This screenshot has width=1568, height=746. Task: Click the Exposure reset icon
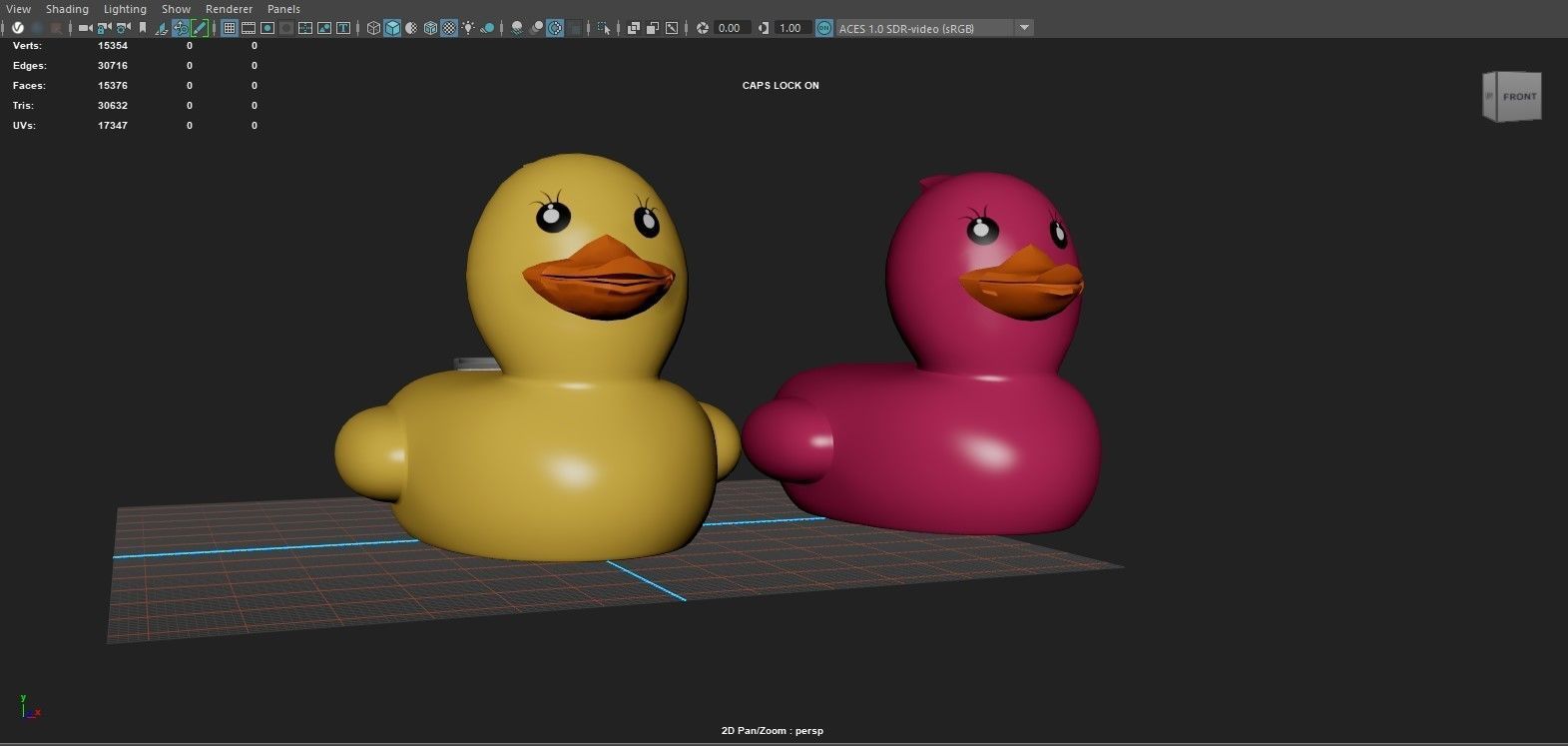click(x=702, y=28)
